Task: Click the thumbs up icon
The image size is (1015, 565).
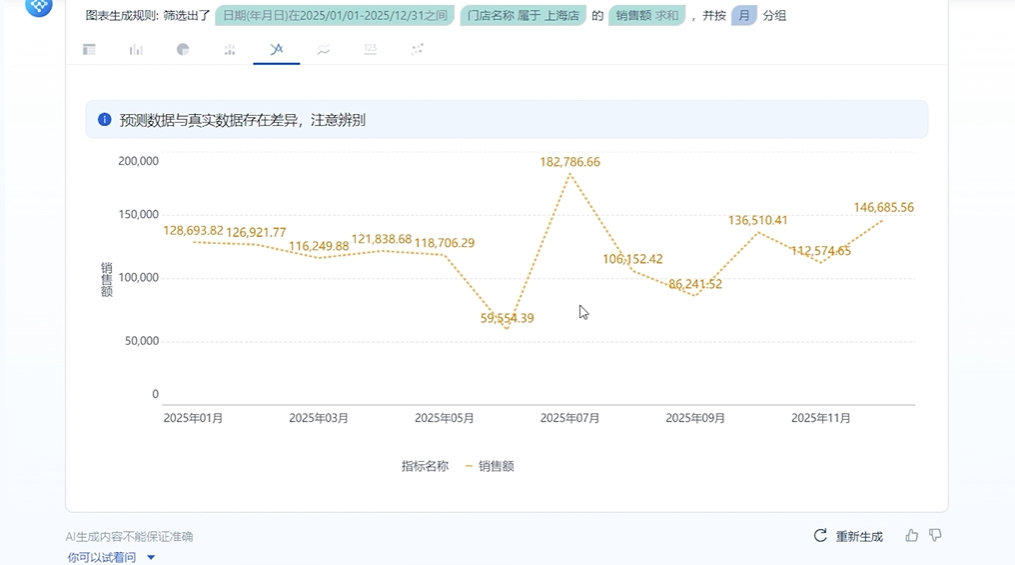Action: click(911, 536)
